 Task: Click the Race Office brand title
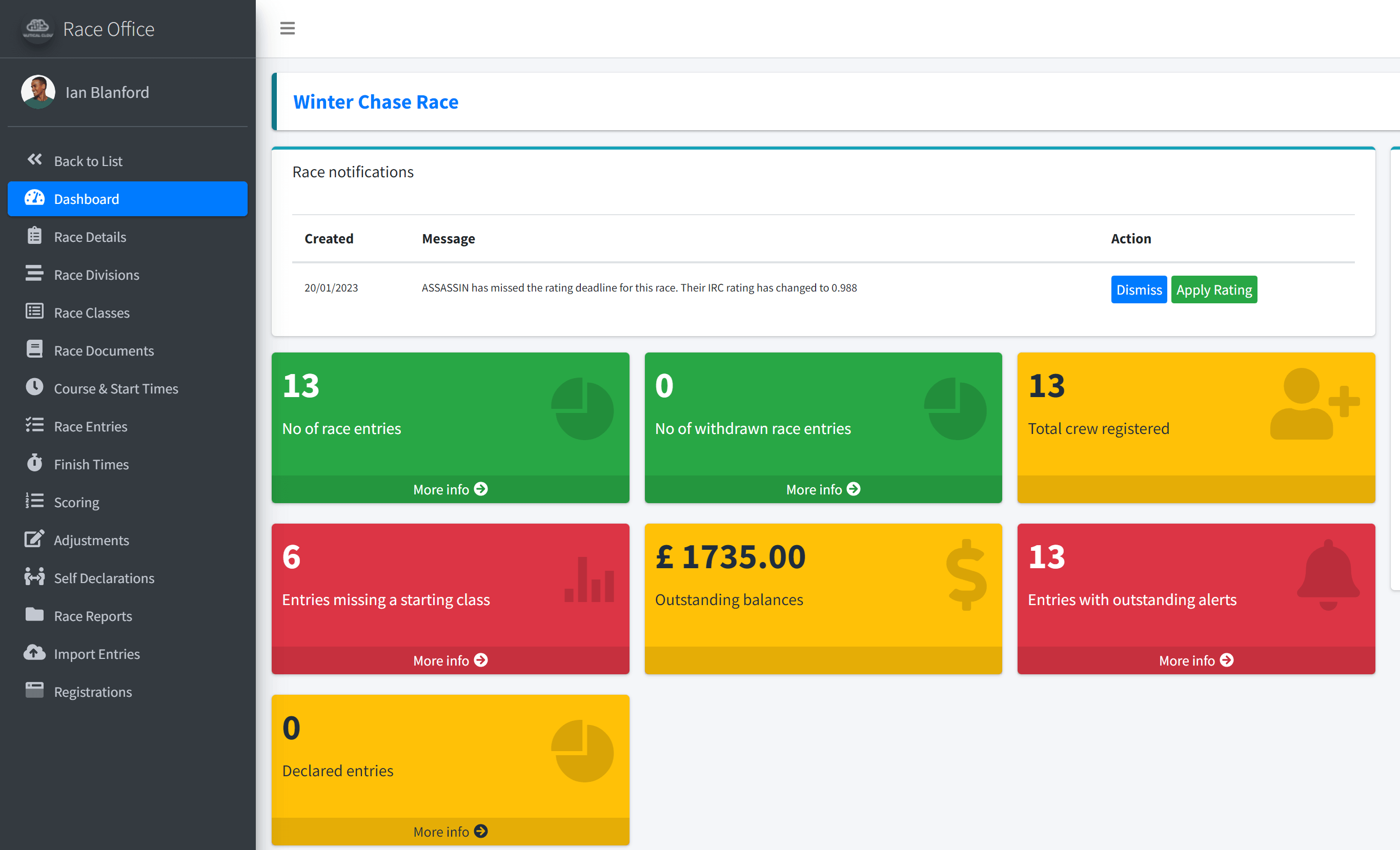pos(109,29)
